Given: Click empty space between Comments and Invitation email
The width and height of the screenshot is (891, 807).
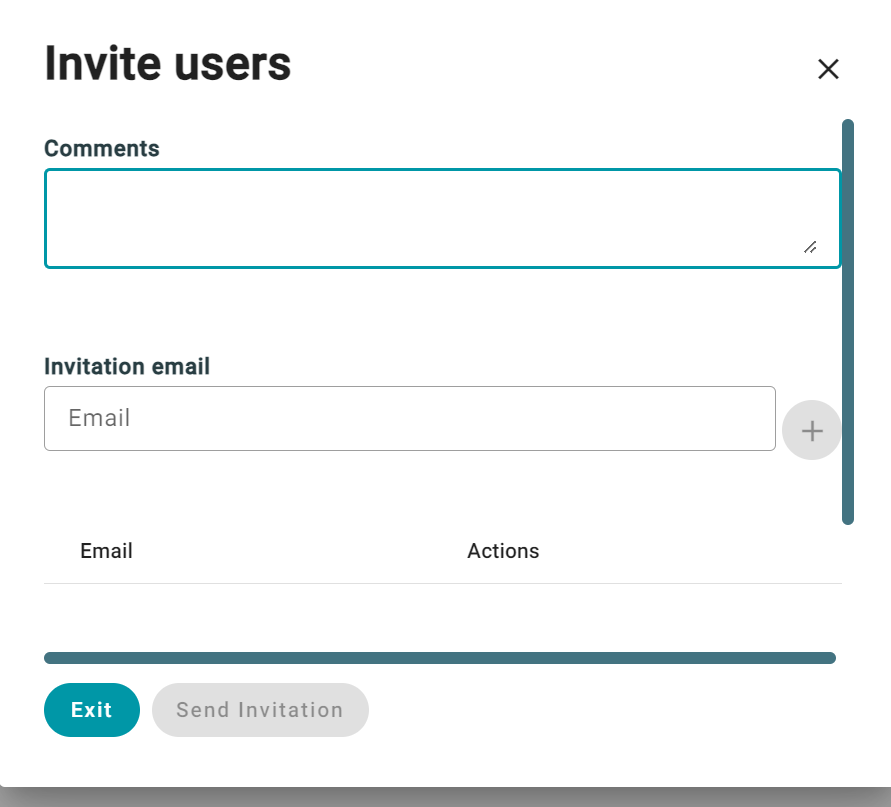Looking at the screenshot, I should pyautogui.click(x=442, y=311).
